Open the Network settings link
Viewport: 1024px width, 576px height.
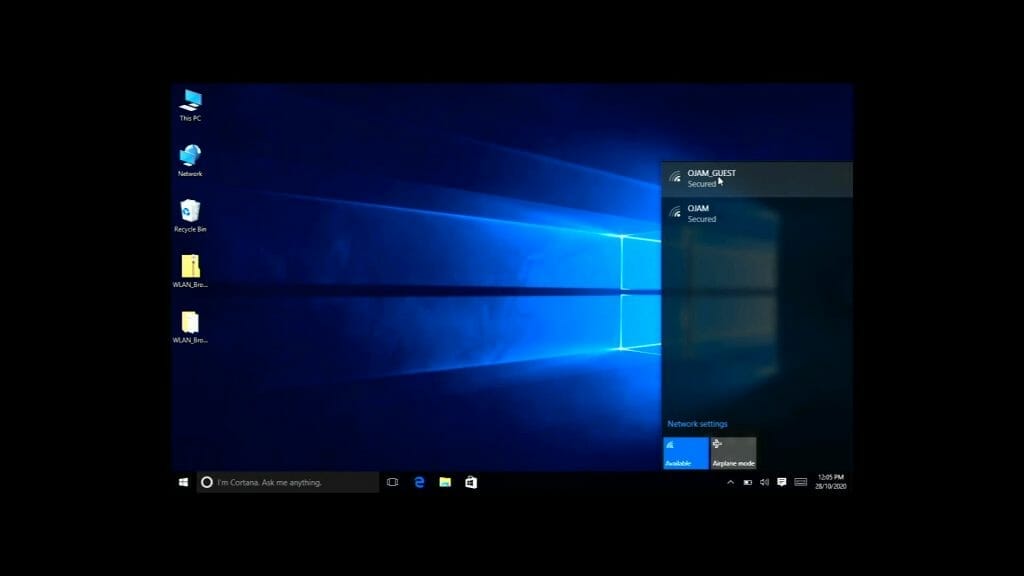(696, 423)
